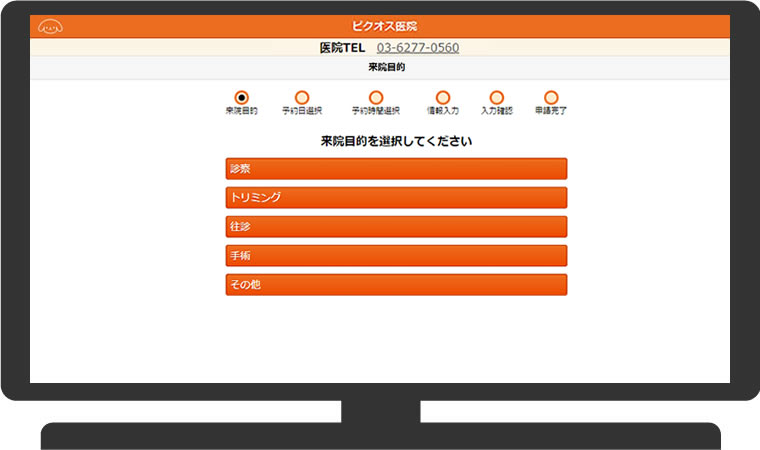Click the 情報入力 step indicator circle
The width and height of the screenshot is (760, 450).
click(x=443, y=97)
